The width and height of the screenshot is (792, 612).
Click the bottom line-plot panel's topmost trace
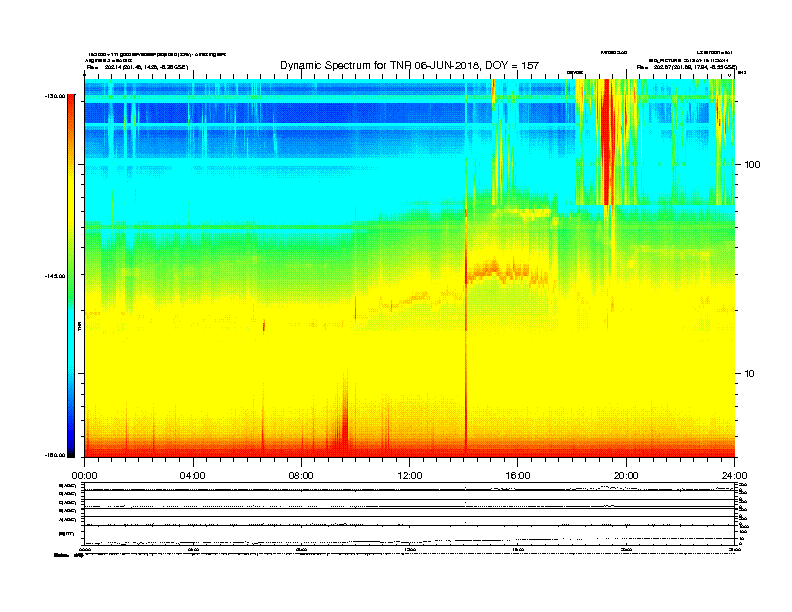(x=409, y=489)
